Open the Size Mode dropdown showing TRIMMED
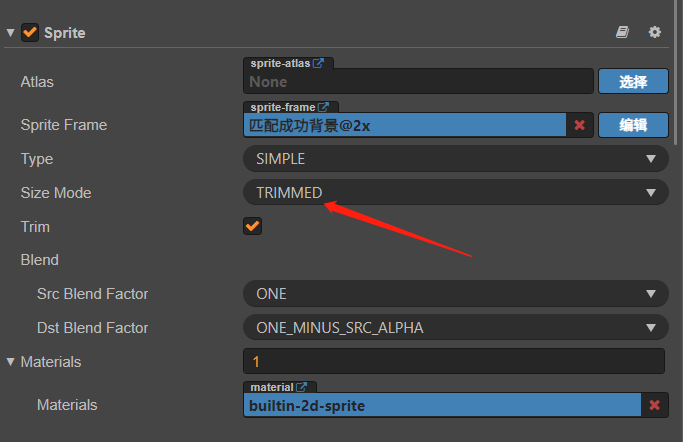Image resolution: width=683 pixels, height=442 pixels. (x=455, y=192)
